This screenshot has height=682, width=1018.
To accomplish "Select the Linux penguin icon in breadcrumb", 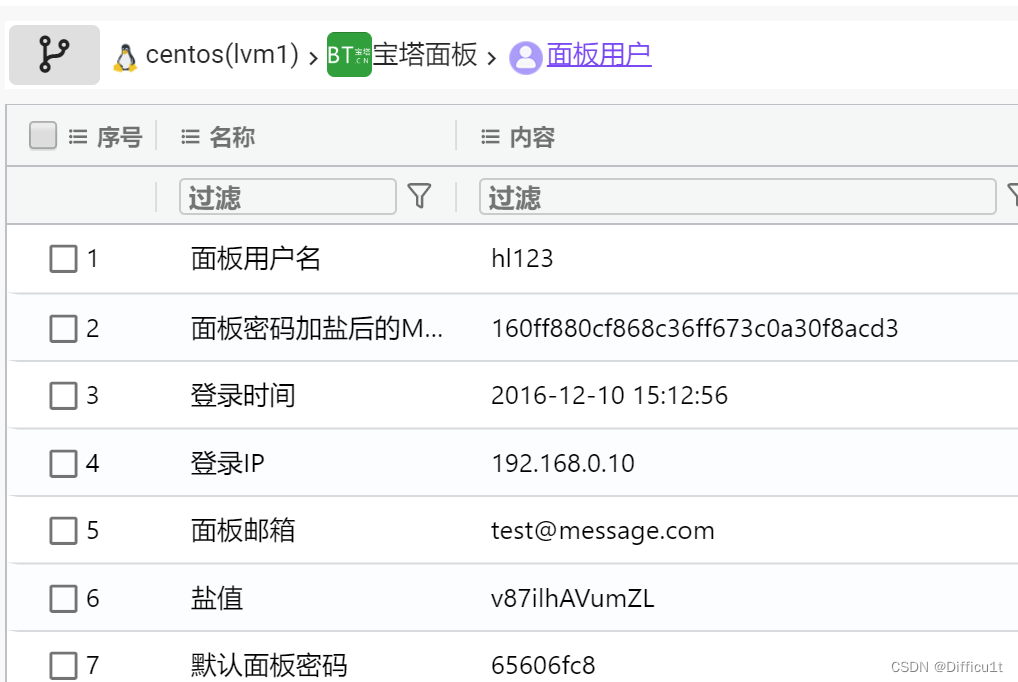I will pyautogui.click(x=125, y=58).
